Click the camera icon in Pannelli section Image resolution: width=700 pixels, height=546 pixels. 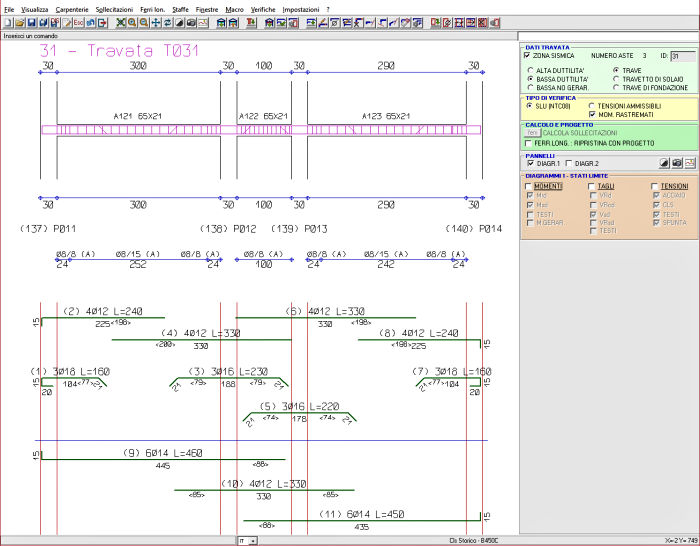pos(677,163)
